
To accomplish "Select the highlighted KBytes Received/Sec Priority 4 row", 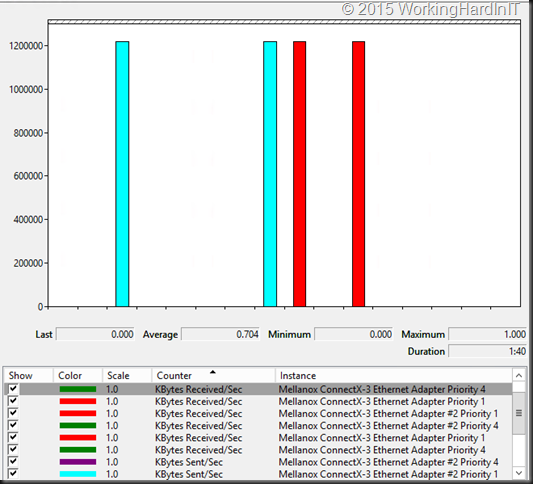I will pyautogui.click(x=258, y=389).
